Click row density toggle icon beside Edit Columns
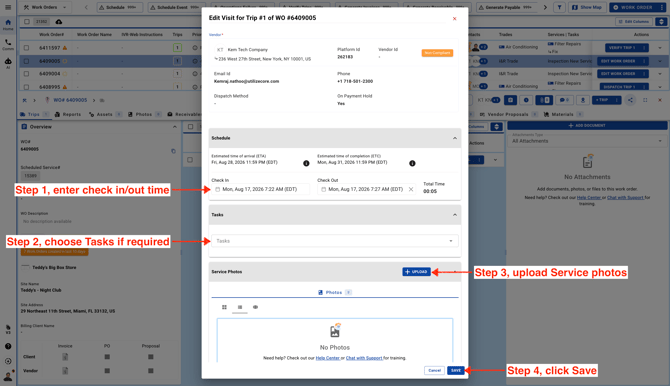Image resolution: width=670 pixels, height=386 pixels. pyautogui.click(x=661, y=21)
